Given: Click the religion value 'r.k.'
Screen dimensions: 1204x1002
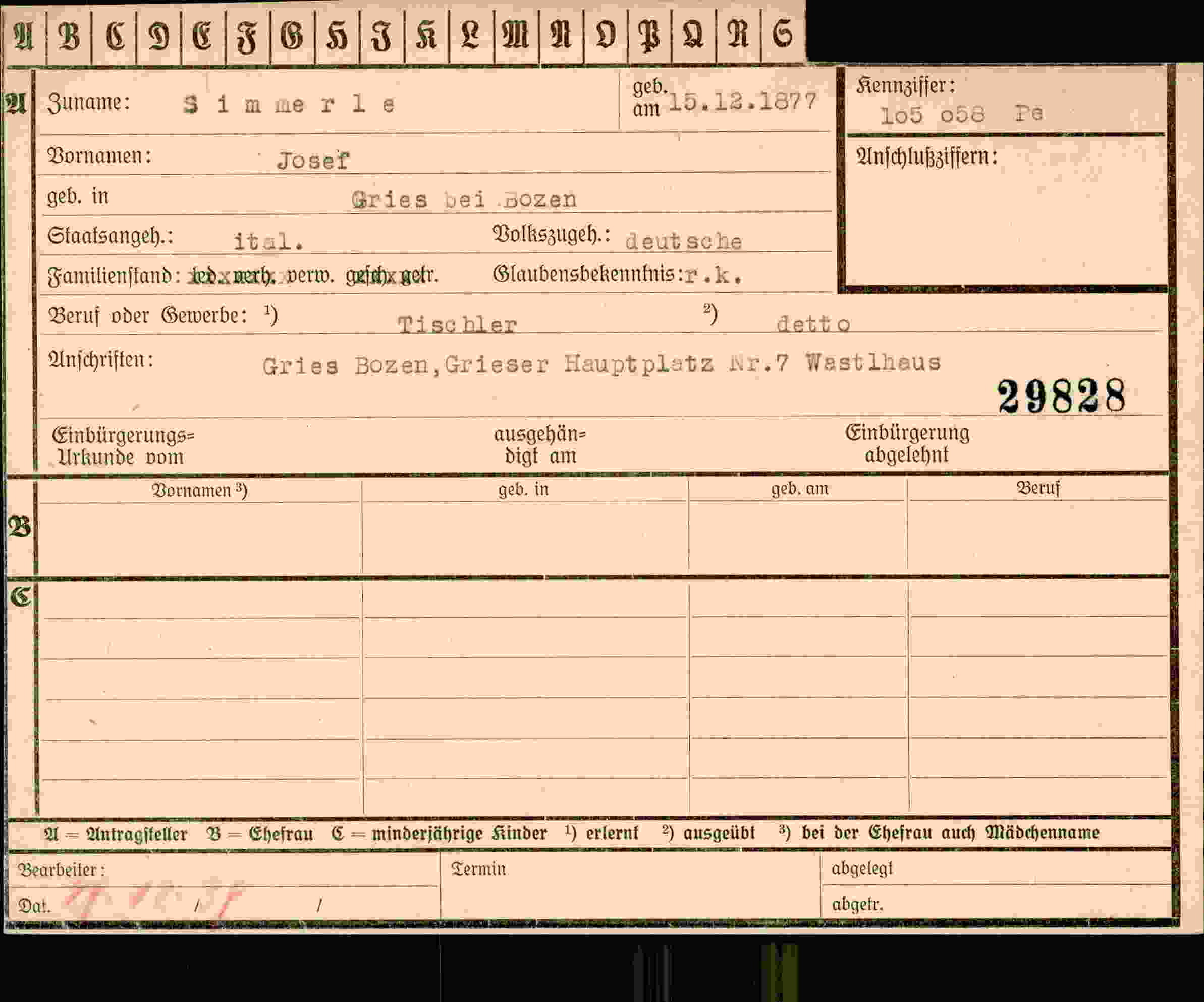Looking at the screenshot, I should (x=714, y=276).
